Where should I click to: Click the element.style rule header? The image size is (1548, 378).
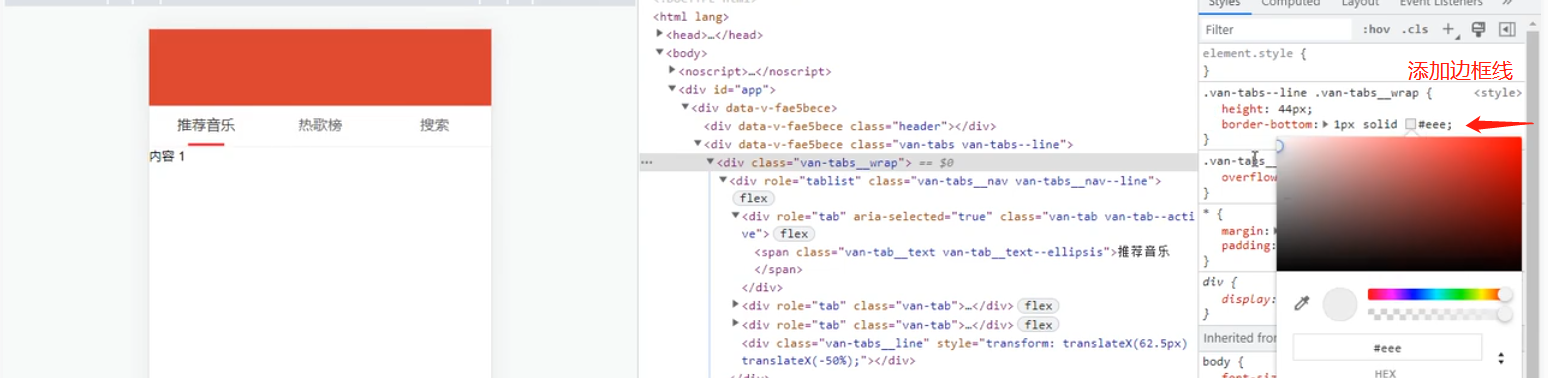click(1254, 53)
